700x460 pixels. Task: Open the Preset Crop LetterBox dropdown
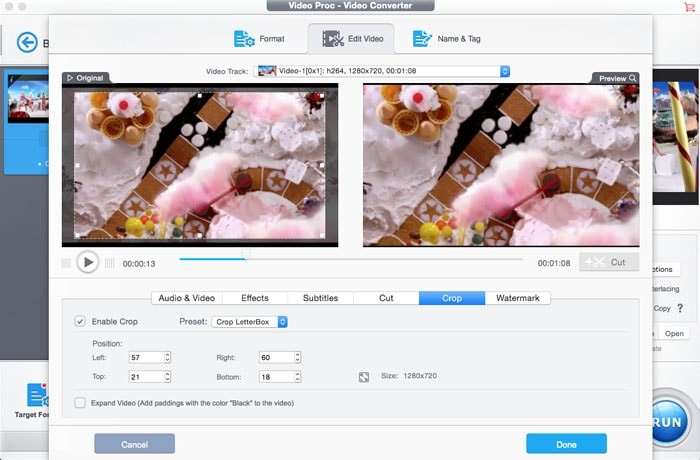click(250, 322)
